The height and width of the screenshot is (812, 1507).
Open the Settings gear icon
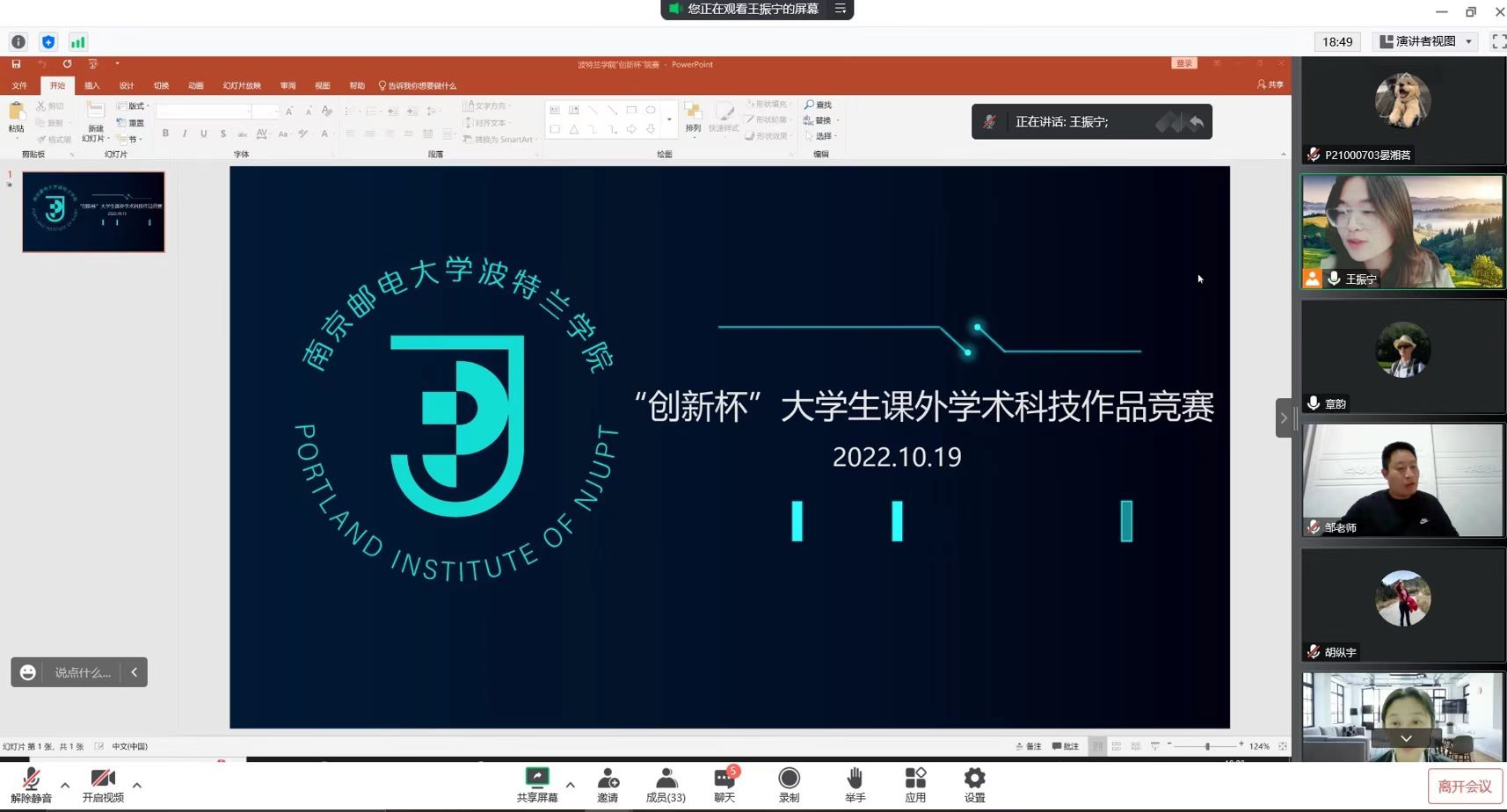[974, 779]
